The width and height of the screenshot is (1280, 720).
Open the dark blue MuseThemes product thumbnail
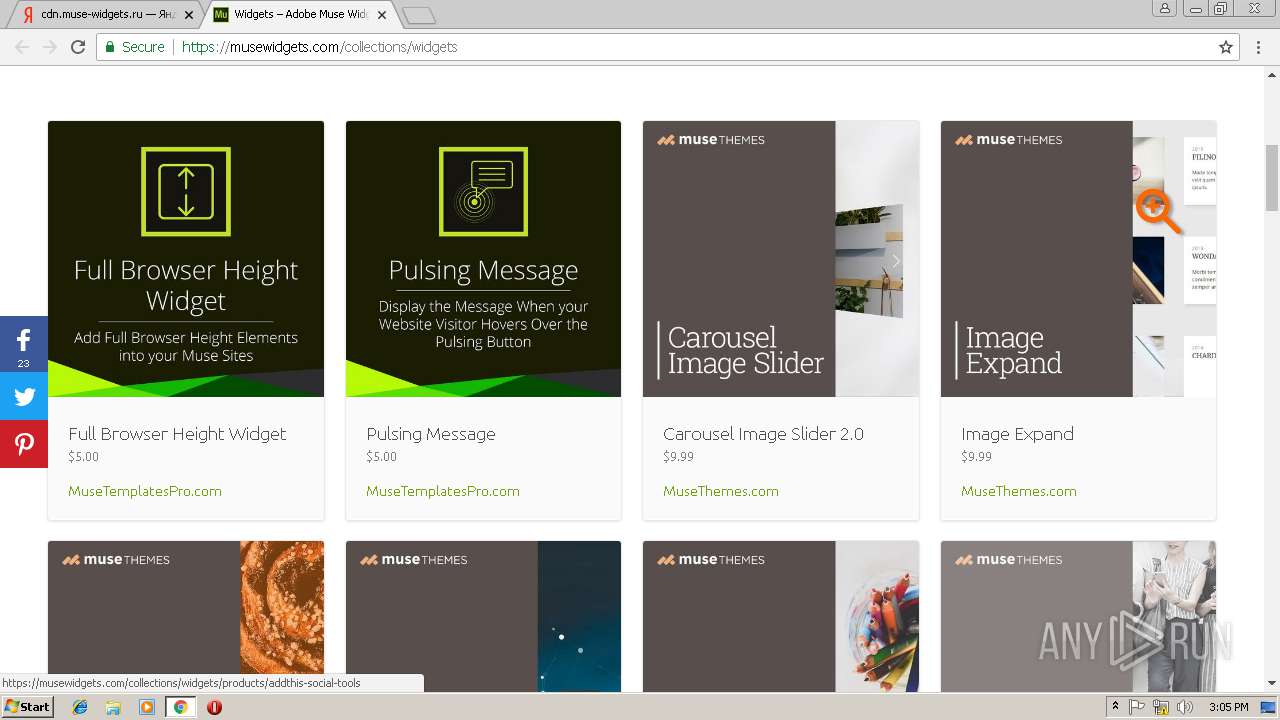pyautogui.click(x=483, y=616)
